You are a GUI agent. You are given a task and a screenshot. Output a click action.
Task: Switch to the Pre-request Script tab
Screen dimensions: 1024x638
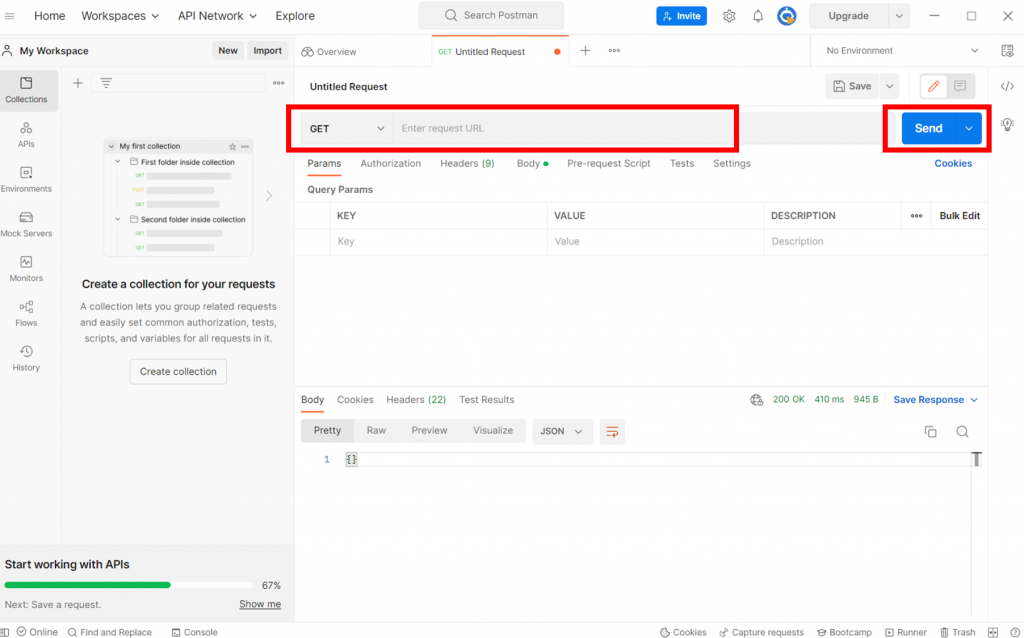609,163
